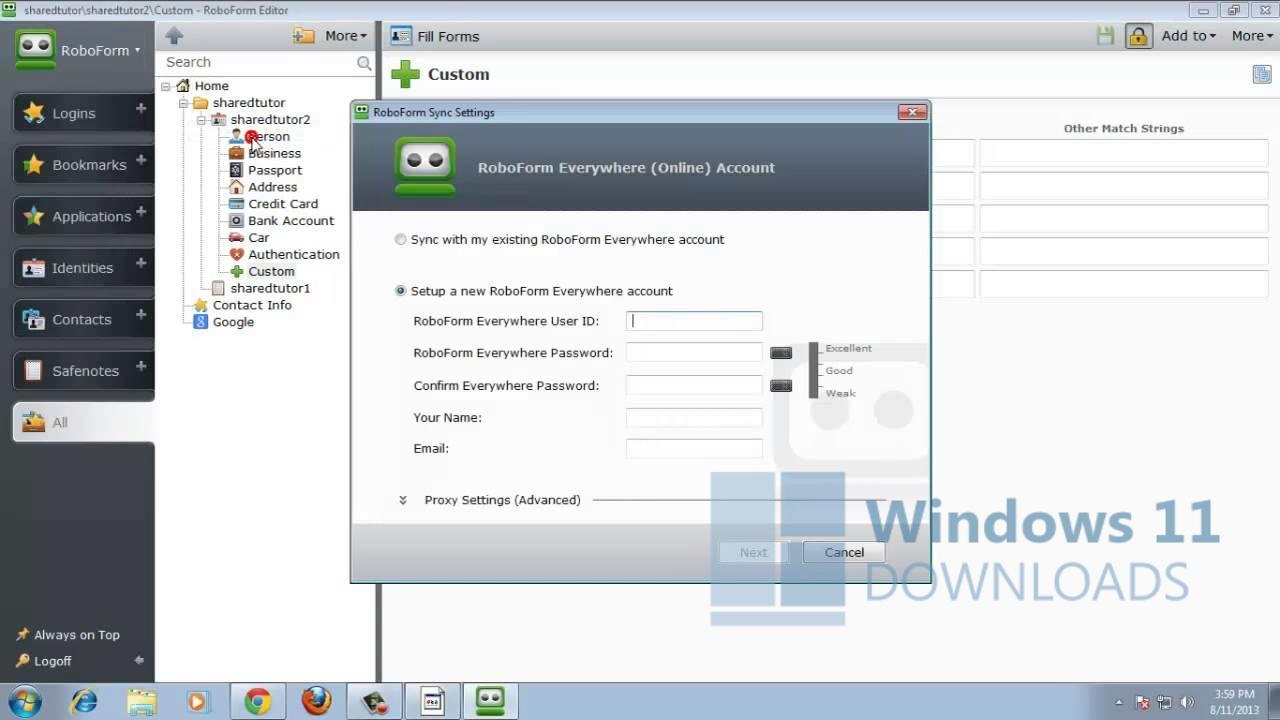The image size is (1280, 720).
Task: Select sync with existing RoboForm Everywhere account
Action: (x=400, y=239)
